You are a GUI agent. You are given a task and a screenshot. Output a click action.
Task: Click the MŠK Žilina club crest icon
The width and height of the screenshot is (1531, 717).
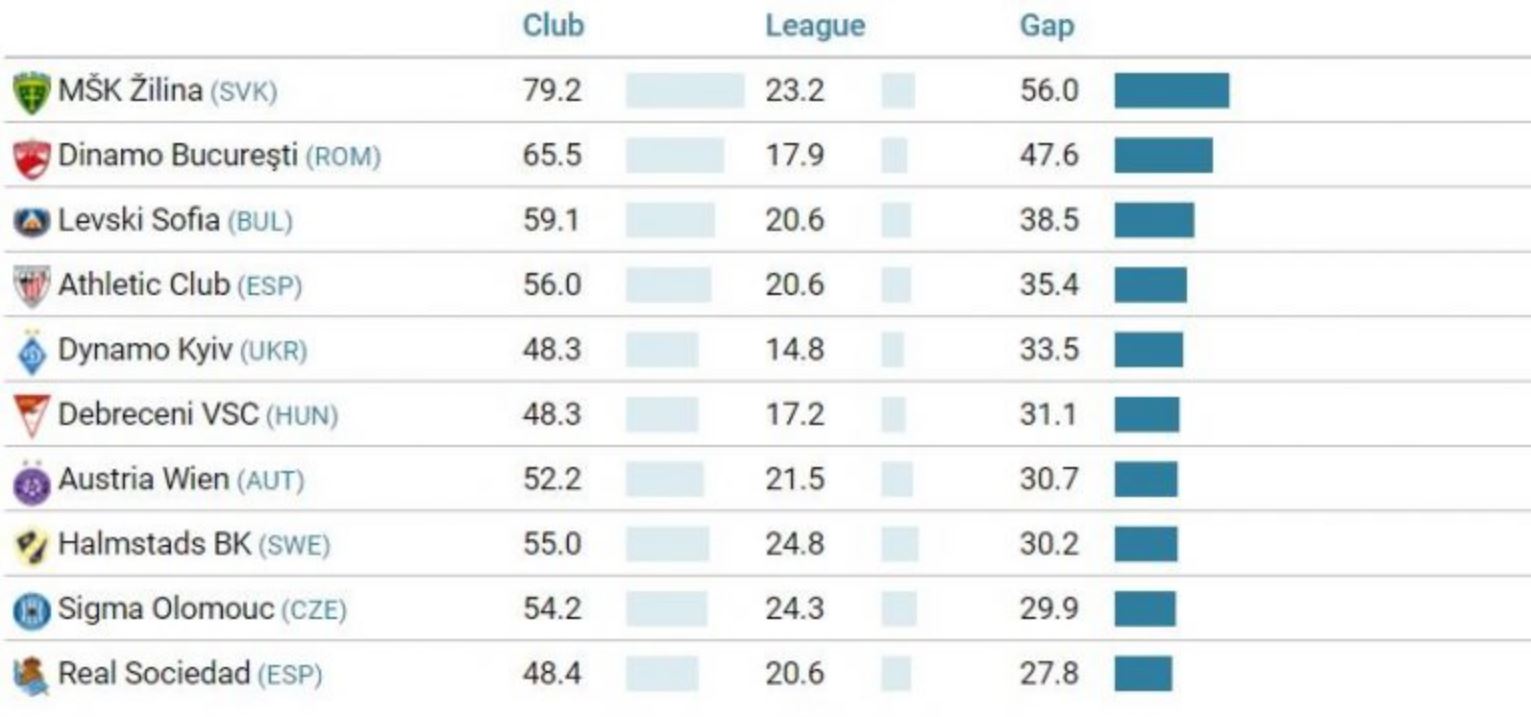pos(31,93)
